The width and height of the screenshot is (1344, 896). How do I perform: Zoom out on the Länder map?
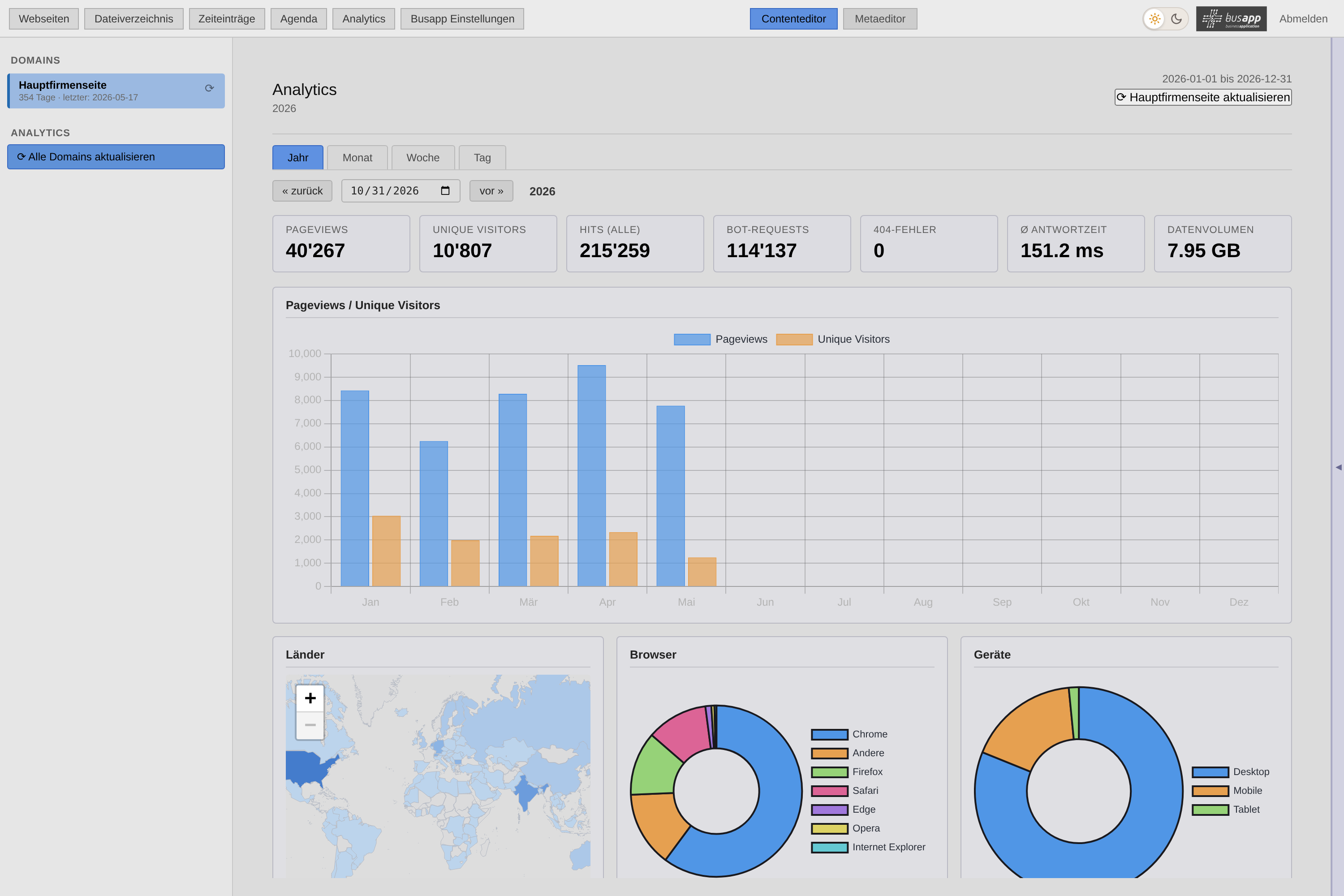310,725
